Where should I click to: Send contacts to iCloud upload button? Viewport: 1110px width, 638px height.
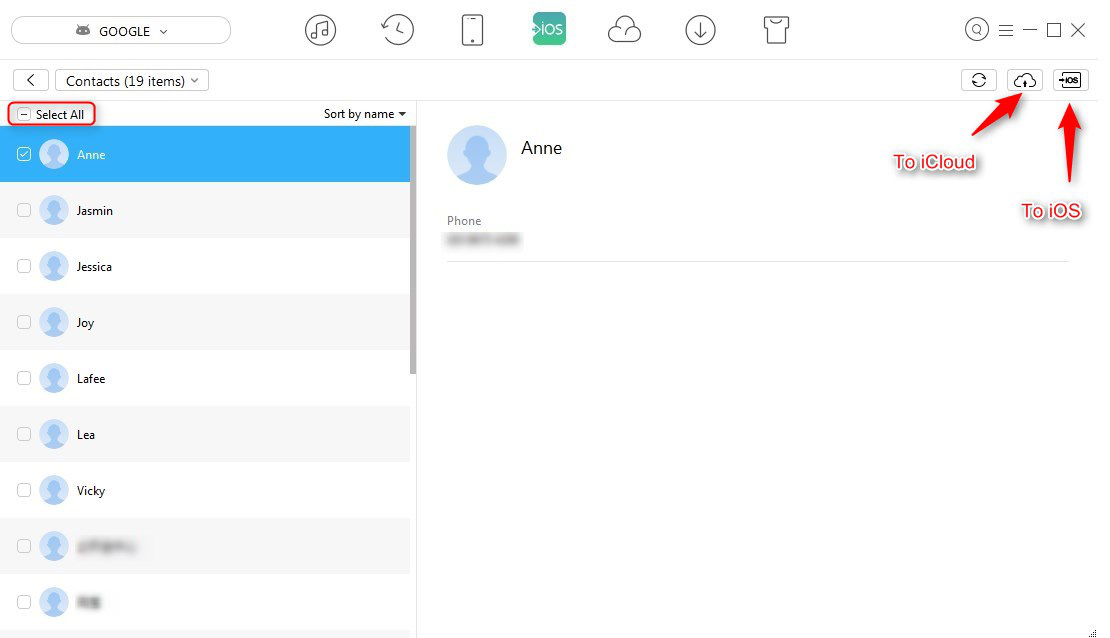(x=1024, y=80)
